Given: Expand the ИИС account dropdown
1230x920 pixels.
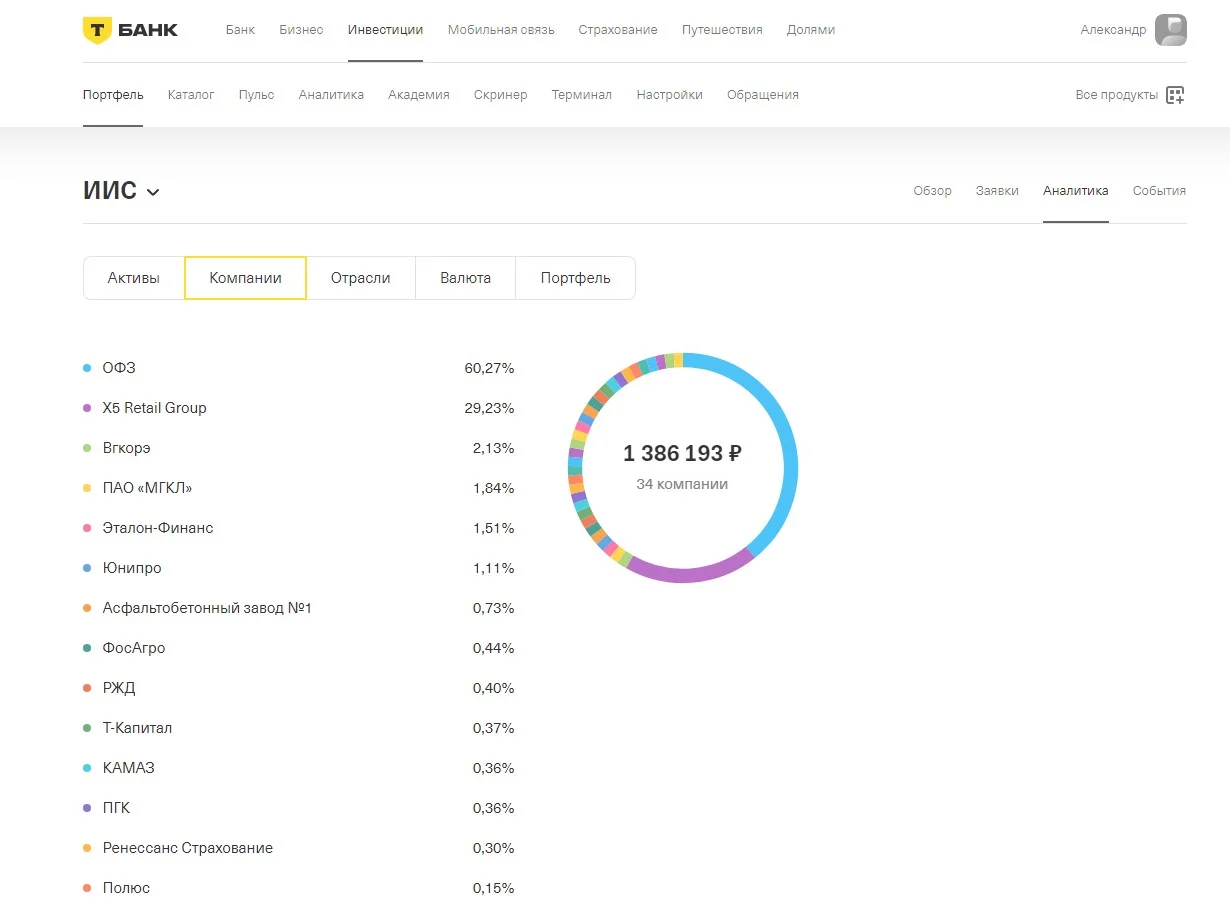Looking at the screenshot, I should pos(153,192).
